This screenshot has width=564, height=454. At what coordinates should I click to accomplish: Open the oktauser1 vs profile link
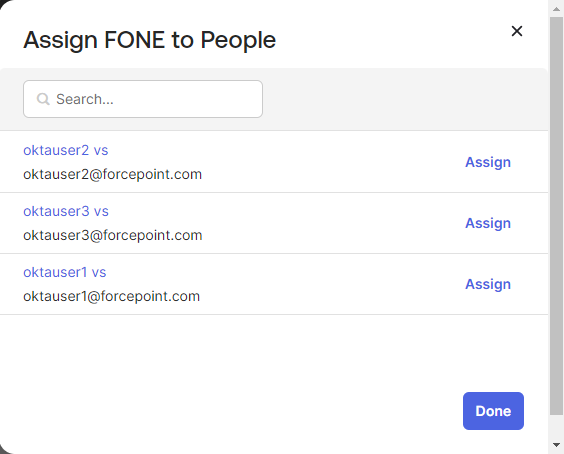[65, 272]
